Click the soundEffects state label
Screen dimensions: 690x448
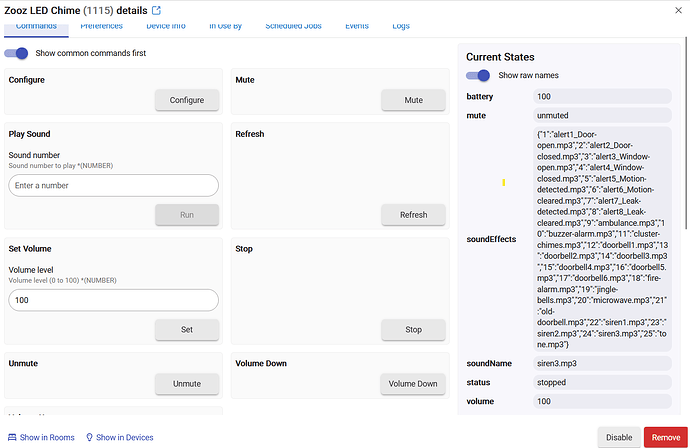point(491,239)
